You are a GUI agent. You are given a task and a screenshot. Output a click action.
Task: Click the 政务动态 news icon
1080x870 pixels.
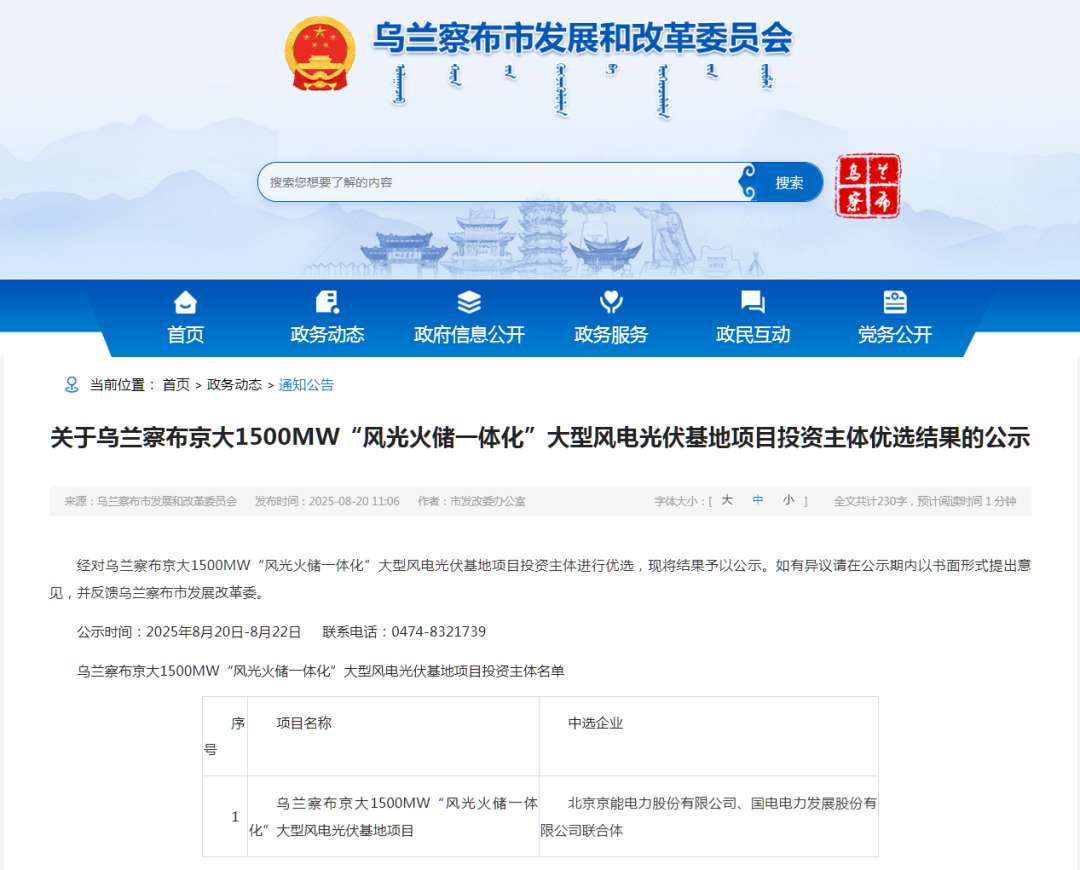coord(326,301)
